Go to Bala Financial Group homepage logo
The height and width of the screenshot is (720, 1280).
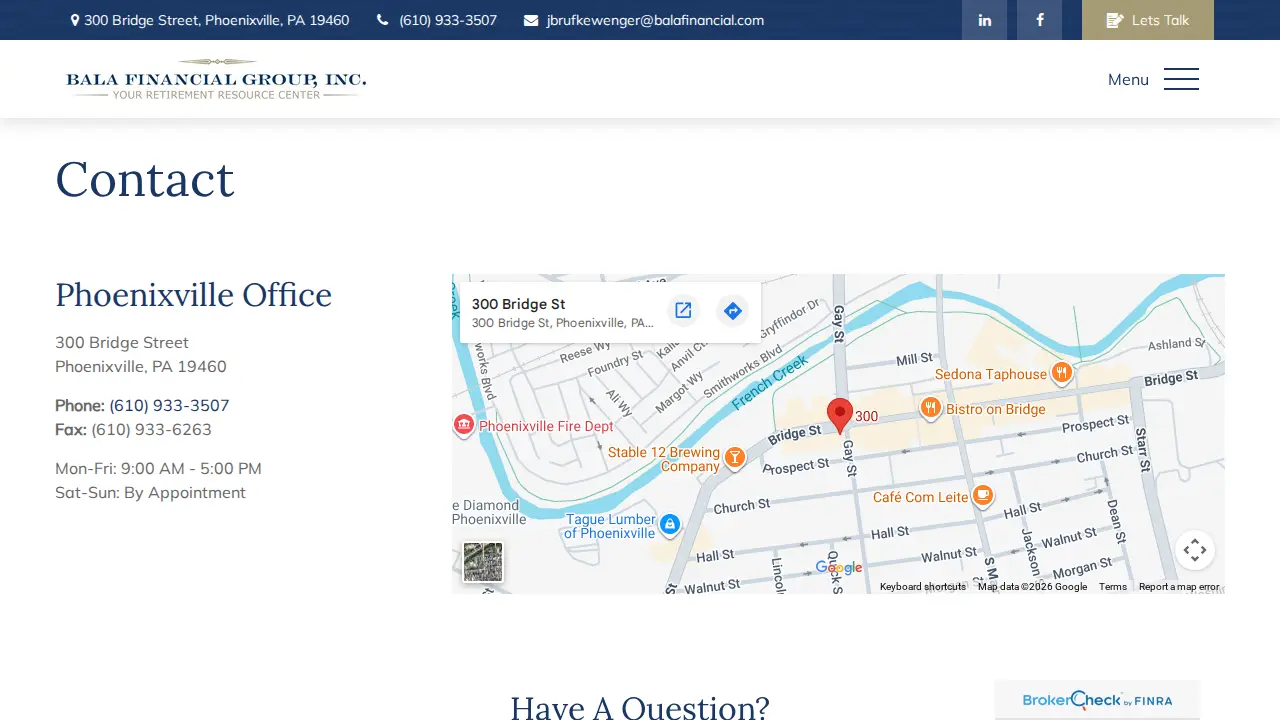(216, 79)
